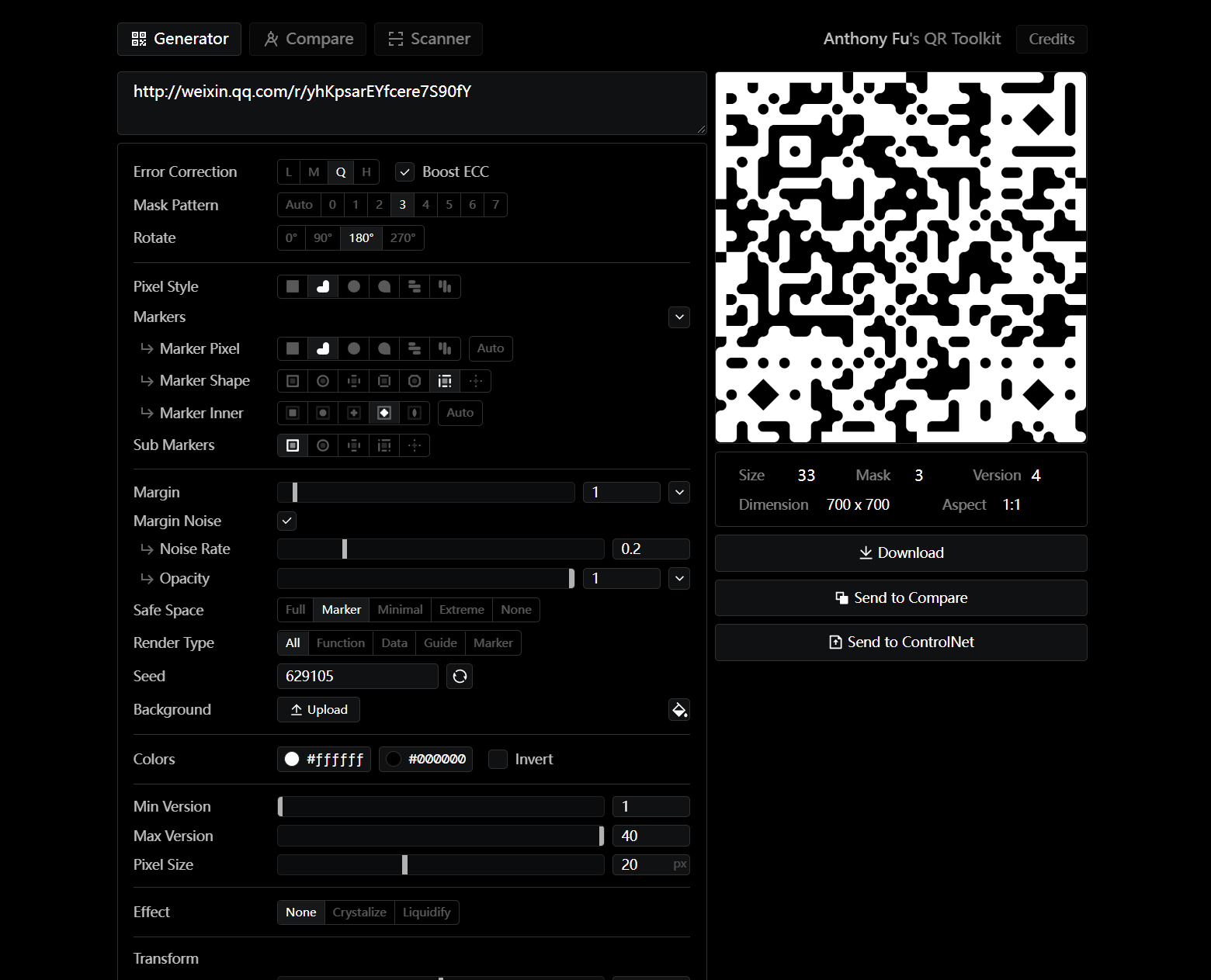Focus the Pixel Size value field

click(651, 865)
